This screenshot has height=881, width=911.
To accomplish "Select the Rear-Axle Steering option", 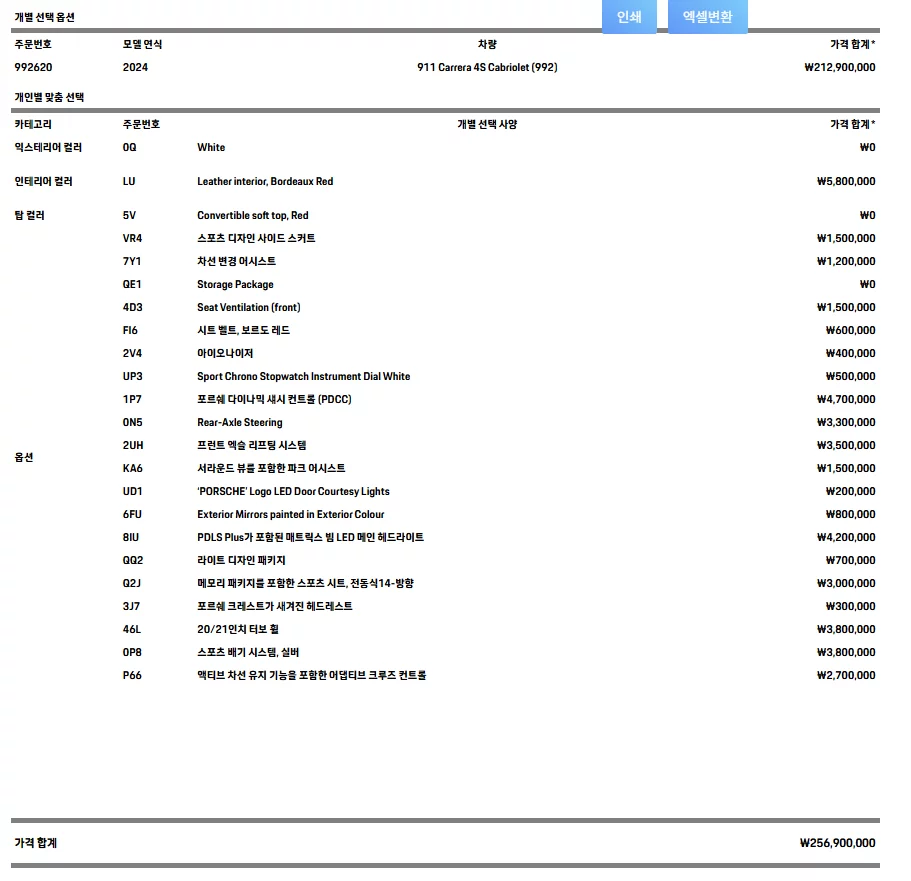I will [x=239, y=423].
